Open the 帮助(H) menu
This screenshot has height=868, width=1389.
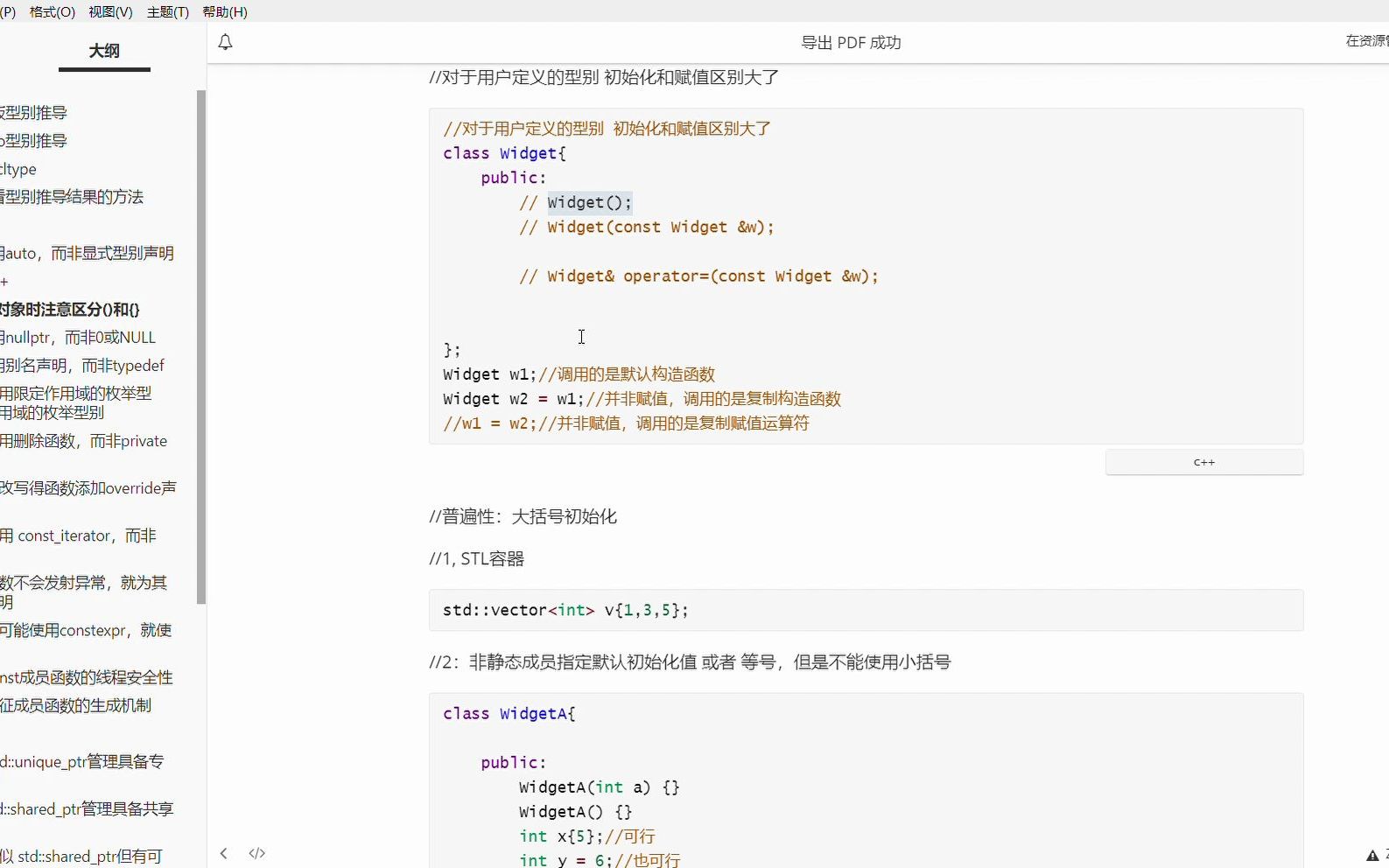[225, 11]
